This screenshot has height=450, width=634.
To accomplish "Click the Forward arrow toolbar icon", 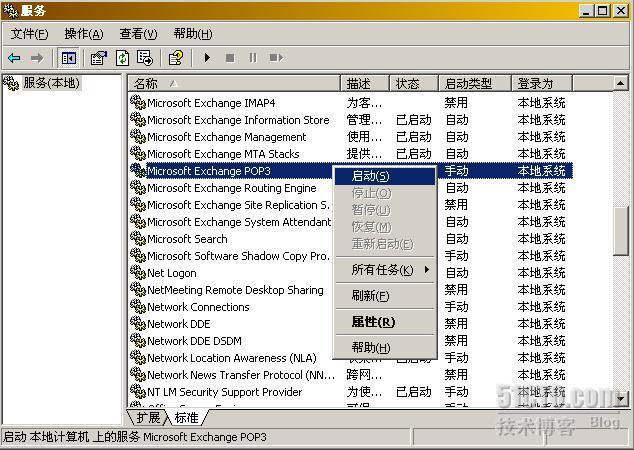I will coord(37,58).
